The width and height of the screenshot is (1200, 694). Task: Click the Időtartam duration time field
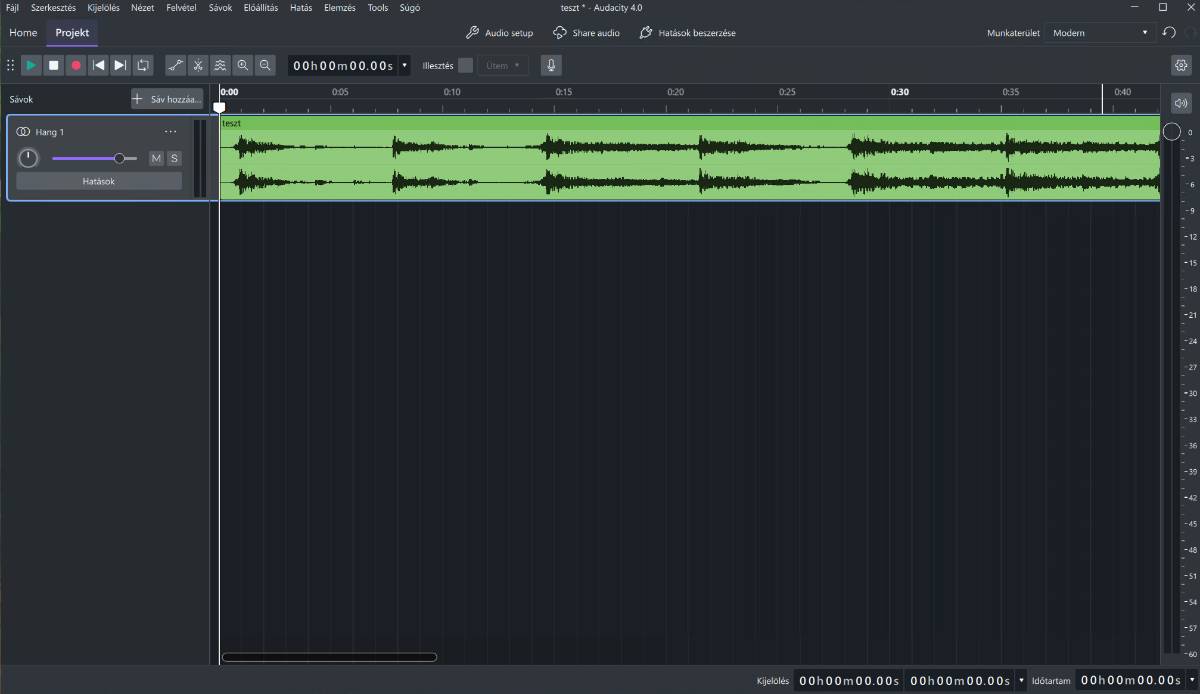tap(1131, 681)
